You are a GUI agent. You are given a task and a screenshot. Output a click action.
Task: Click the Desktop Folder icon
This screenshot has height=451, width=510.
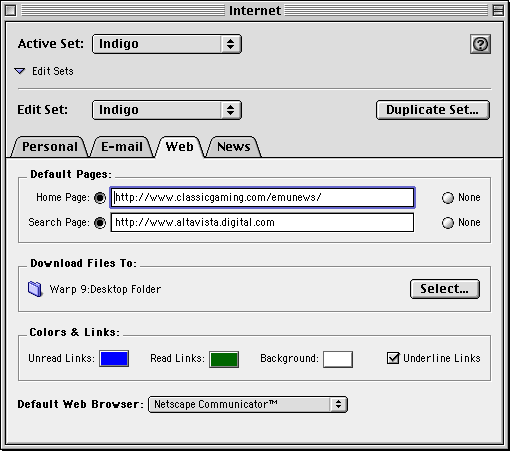click(35, 289)
